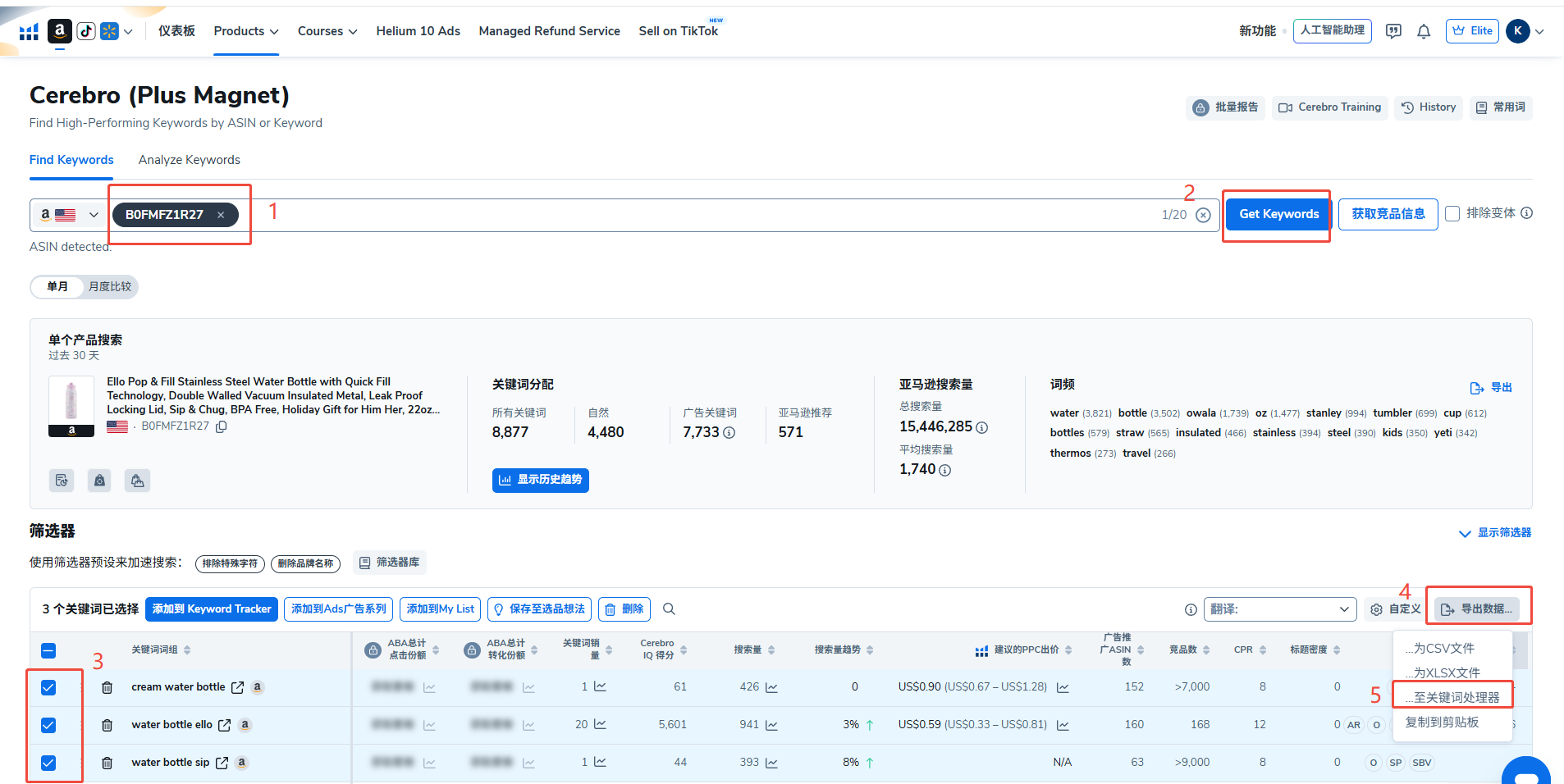The width and height of the screenshot is (1564, 784).
Task: Switch to the TikTok marketplace icon
Action: 86,31
